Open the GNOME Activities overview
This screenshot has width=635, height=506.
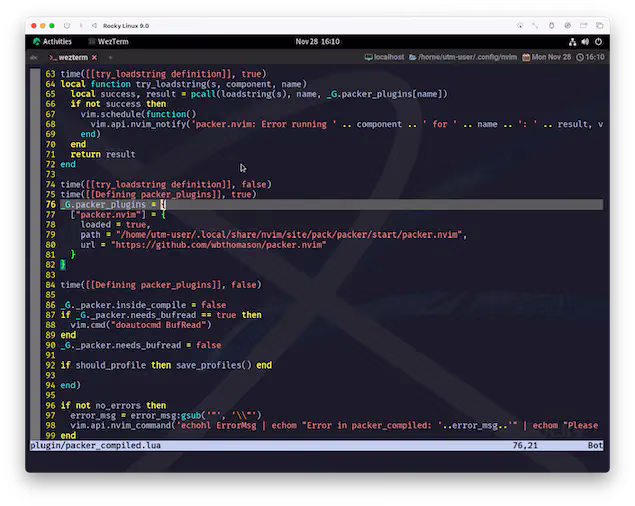tap(53, 41)
